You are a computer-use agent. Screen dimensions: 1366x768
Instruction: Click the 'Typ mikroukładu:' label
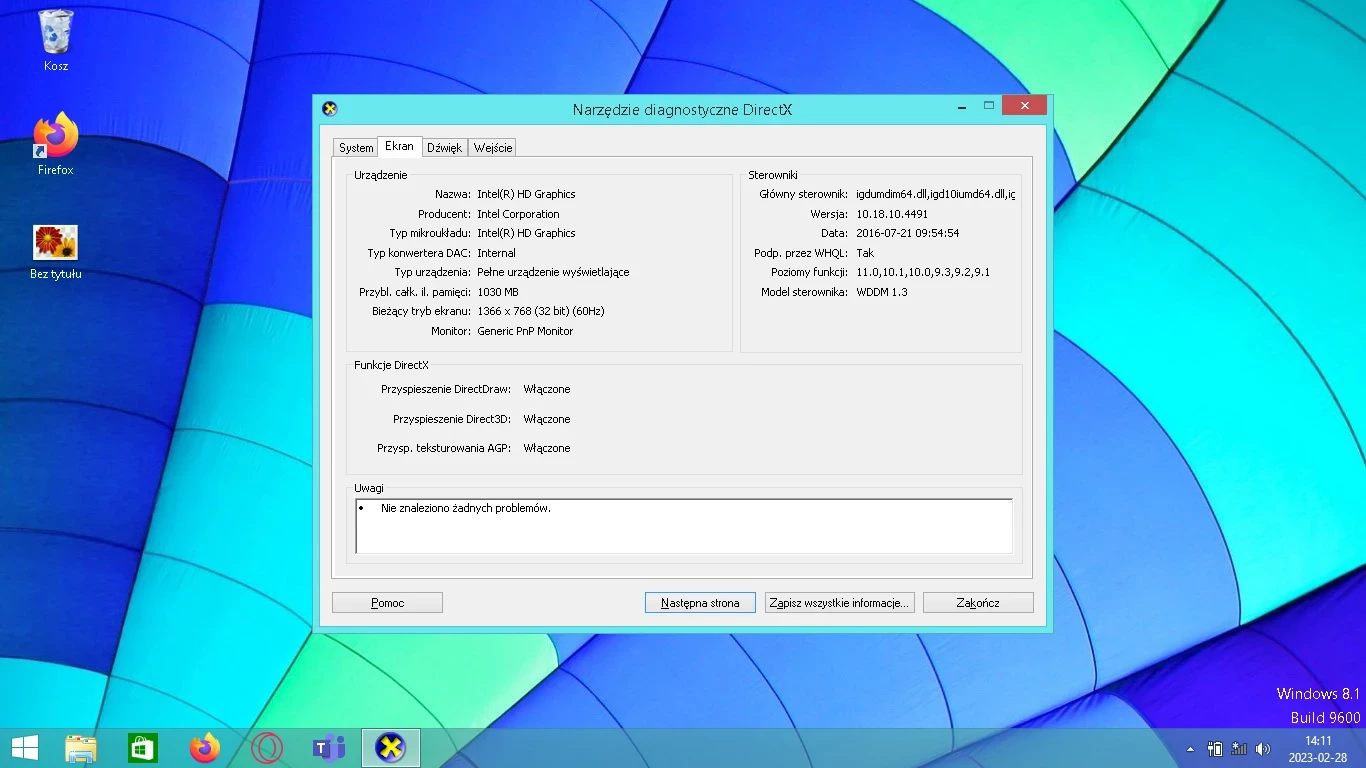click(x=430, y=233)
